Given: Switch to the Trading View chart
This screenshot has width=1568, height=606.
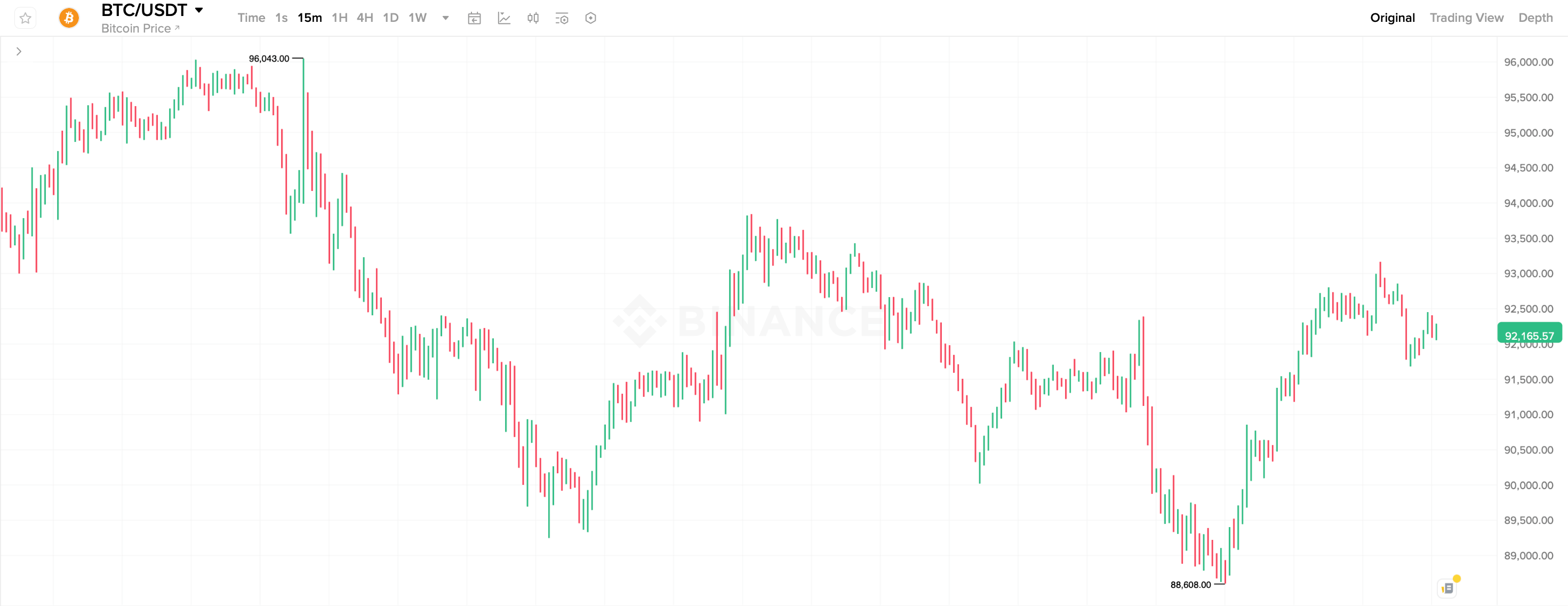Looking at the screenshot, I should pyautogui.click(x=1466, y=18).
